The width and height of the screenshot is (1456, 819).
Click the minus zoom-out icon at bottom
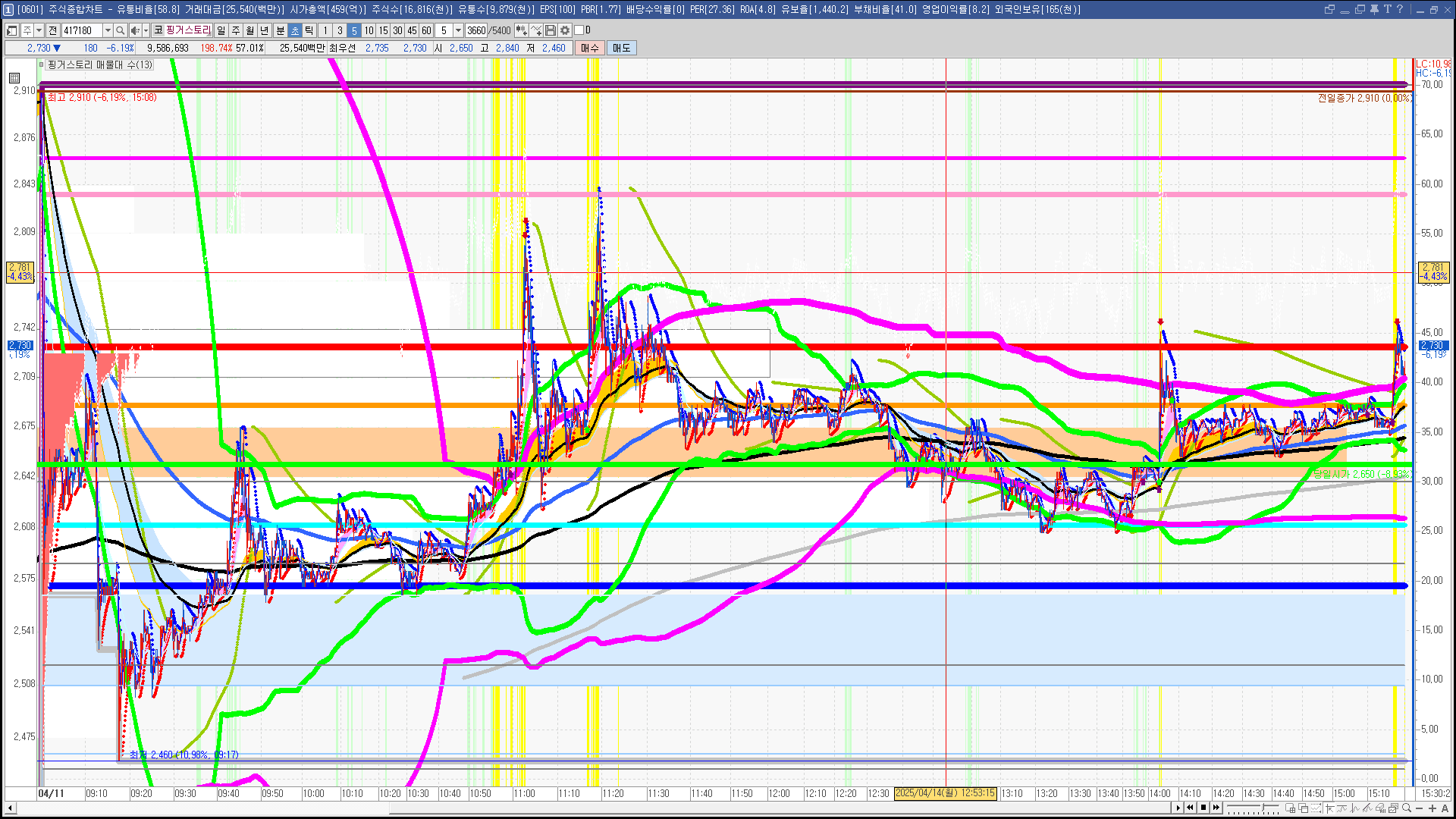pos(1420,808)
